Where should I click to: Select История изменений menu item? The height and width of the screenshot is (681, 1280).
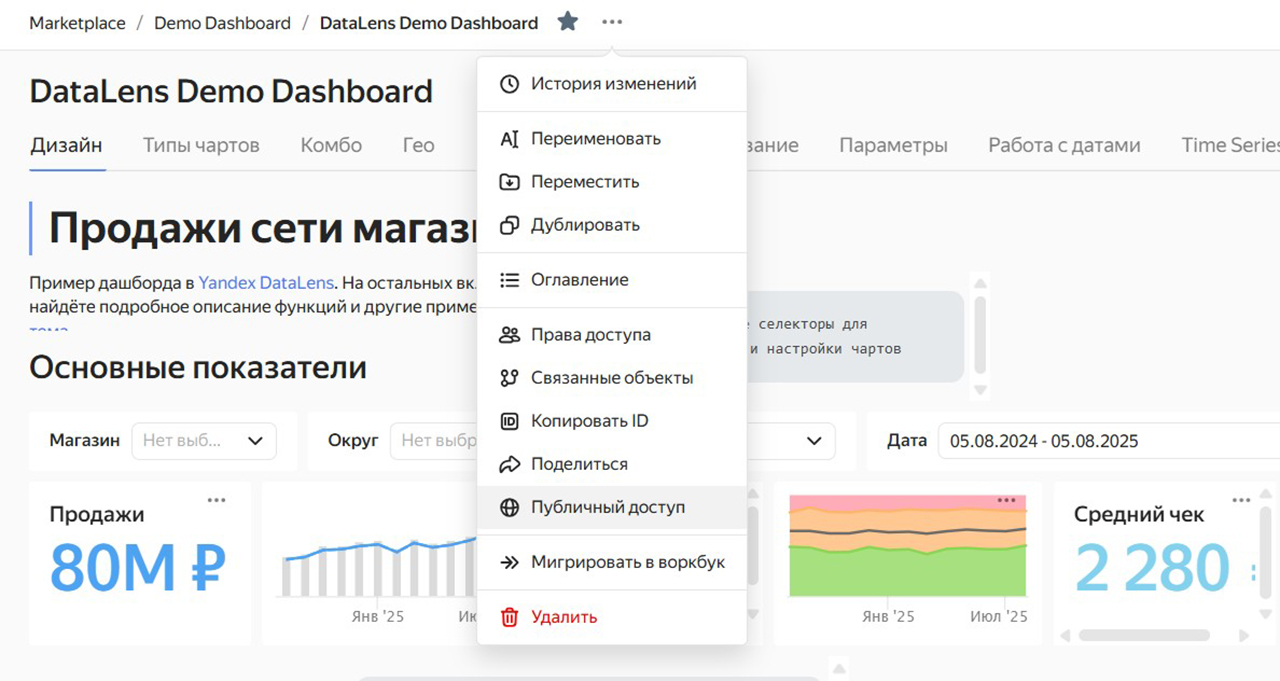(x=612, y=84)
